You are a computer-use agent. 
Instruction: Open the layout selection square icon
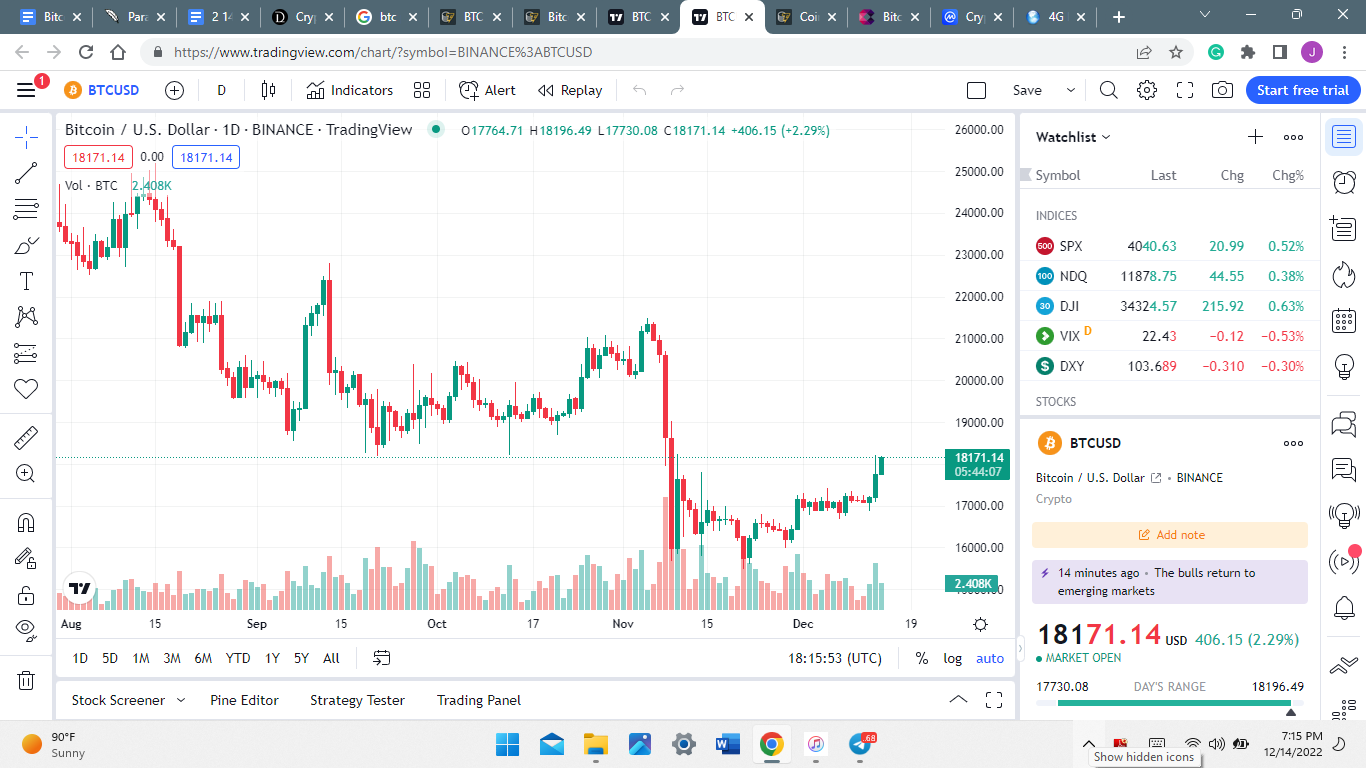(x=977, y=90)
